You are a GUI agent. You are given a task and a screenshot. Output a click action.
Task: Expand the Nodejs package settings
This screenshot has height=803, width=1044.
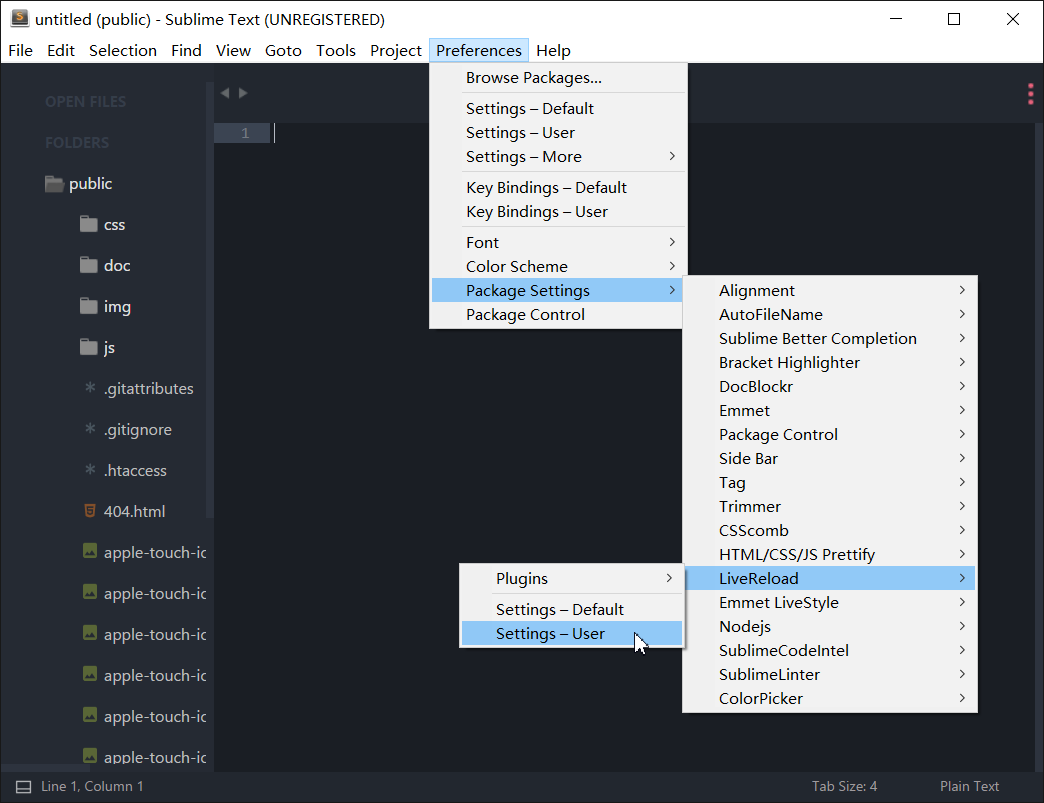pos(830,627)
